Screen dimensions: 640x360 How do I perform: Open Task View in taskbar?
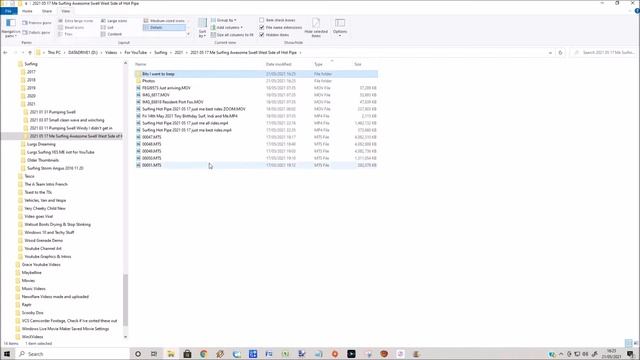(x=154, y=354)
